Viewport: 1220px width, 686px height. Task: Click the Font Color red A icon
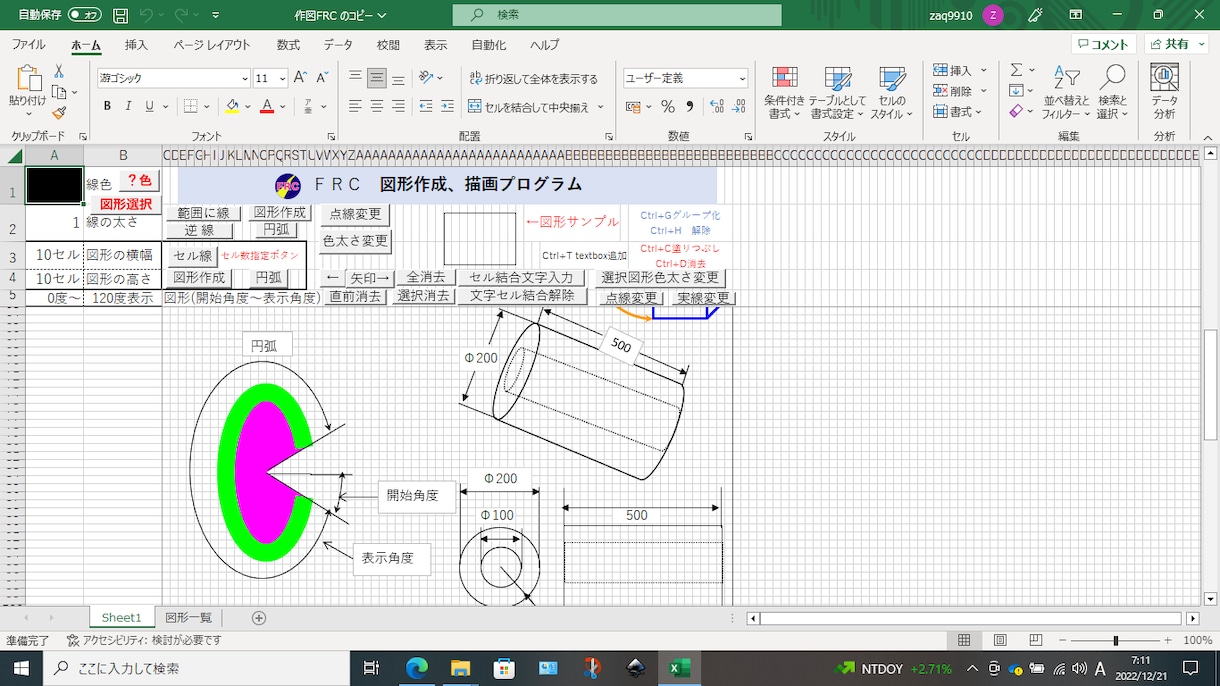point(267,106)
